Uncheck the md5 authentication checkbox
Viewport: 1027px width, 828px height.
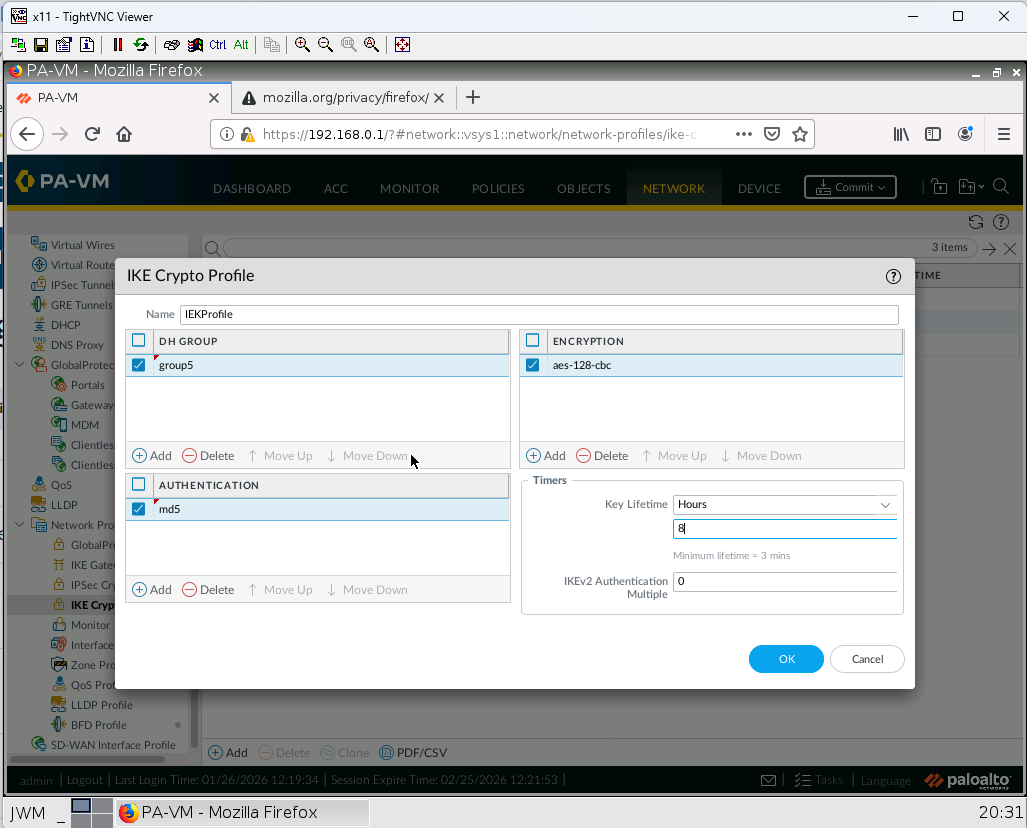click(x=139, y=509)
